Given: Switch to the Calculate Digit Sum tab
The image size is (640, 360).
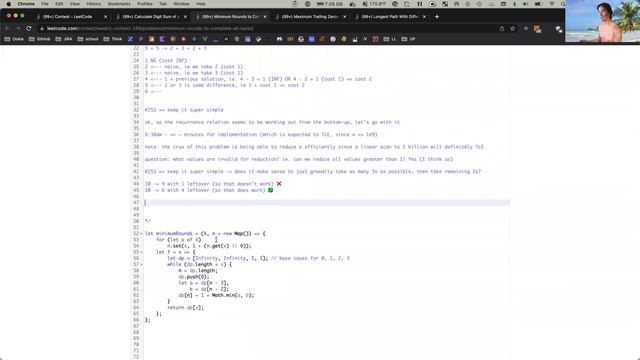Looking at the screenshot, I should 150,17.
